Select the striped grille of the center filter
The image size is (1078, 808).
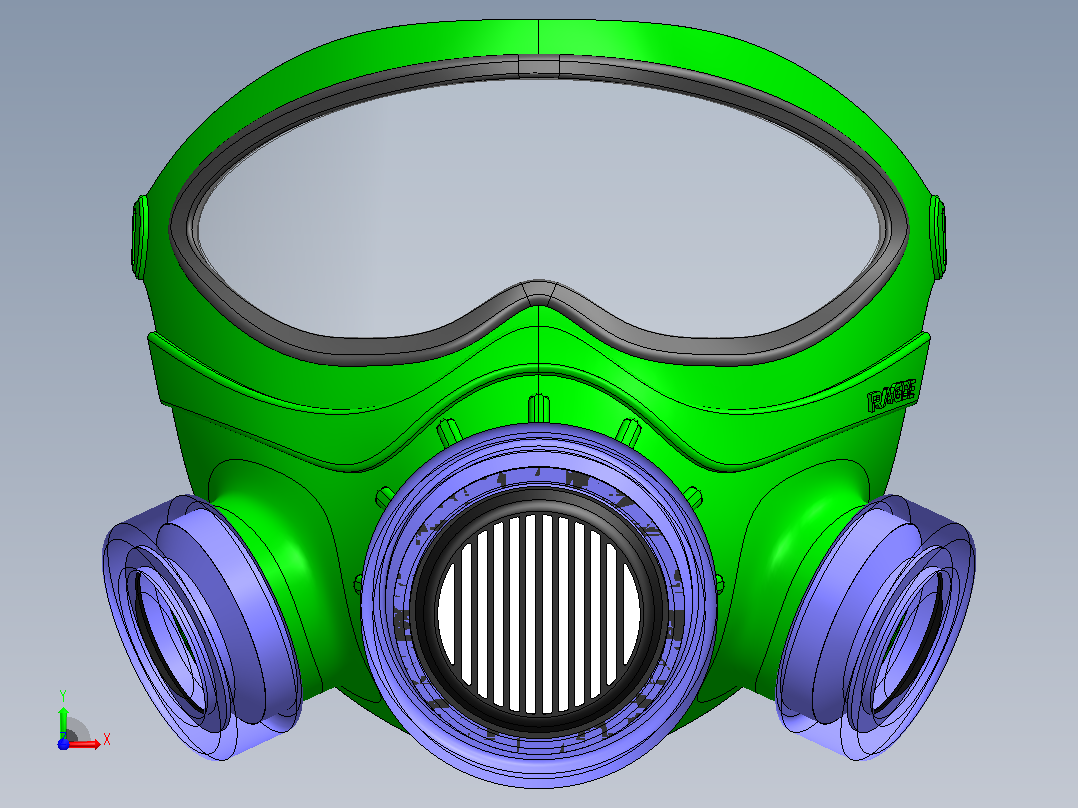tap(539, 613)
